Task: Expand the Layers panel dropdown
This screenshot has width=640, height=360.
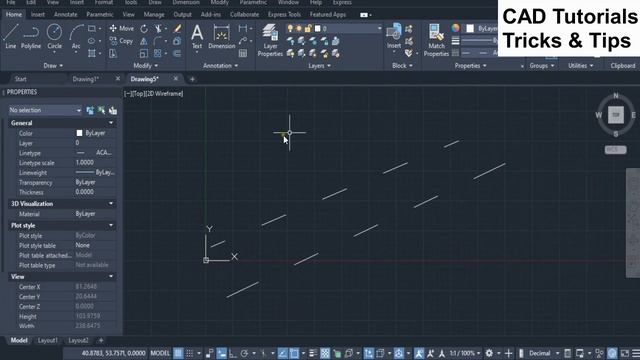Action: pos(320,66)
